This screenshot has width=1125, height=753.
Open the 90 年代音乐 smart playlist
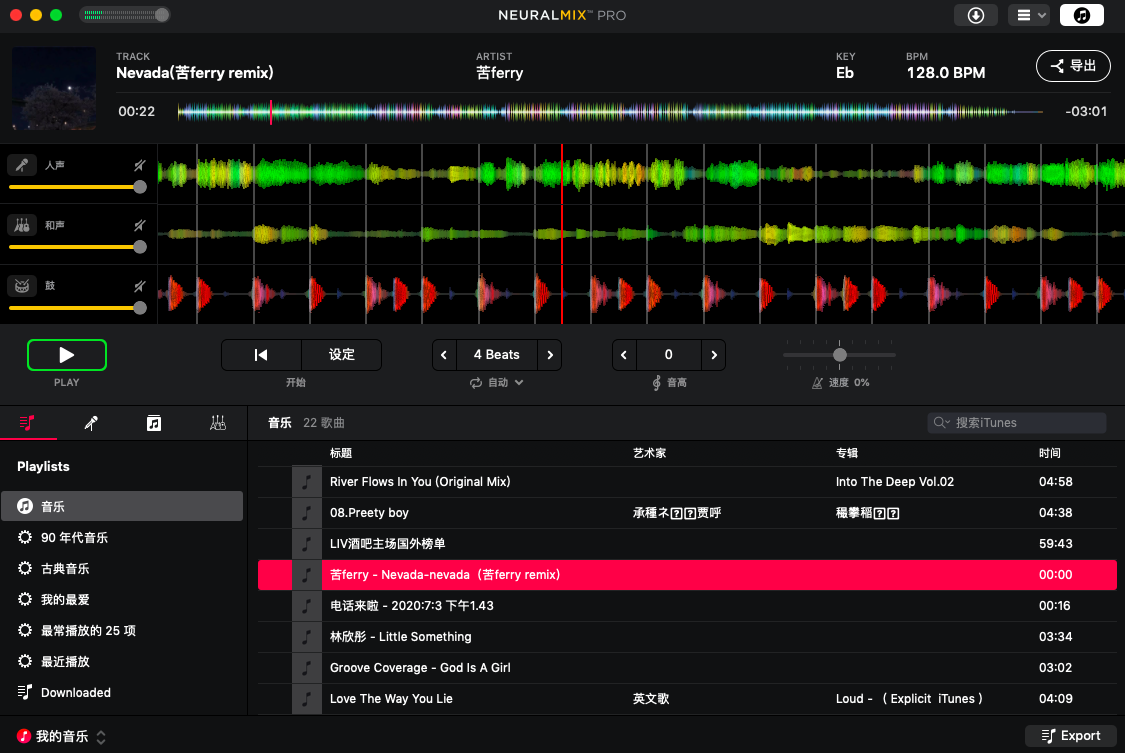(122, 538)
